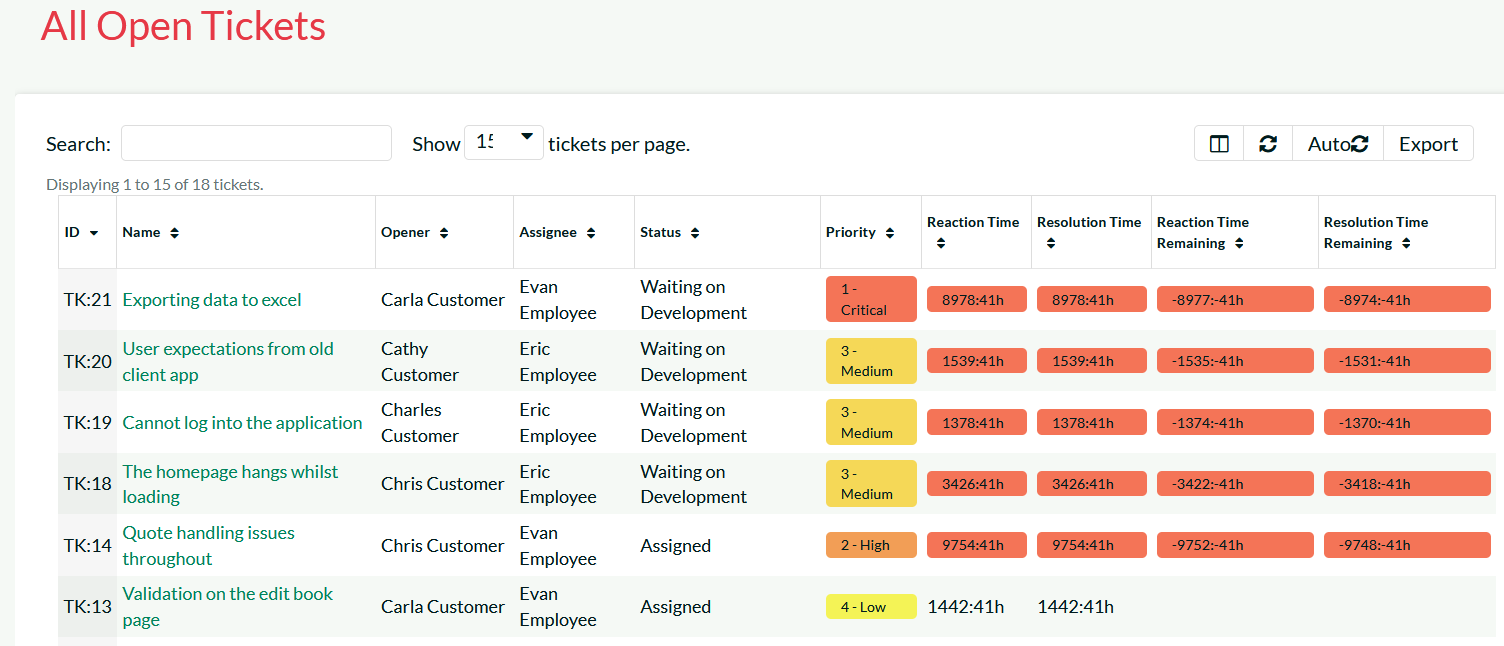Click the Export button
The width and height of the screenshot is (1504, 646).
pyautogui.click(x=1428, y=144)
